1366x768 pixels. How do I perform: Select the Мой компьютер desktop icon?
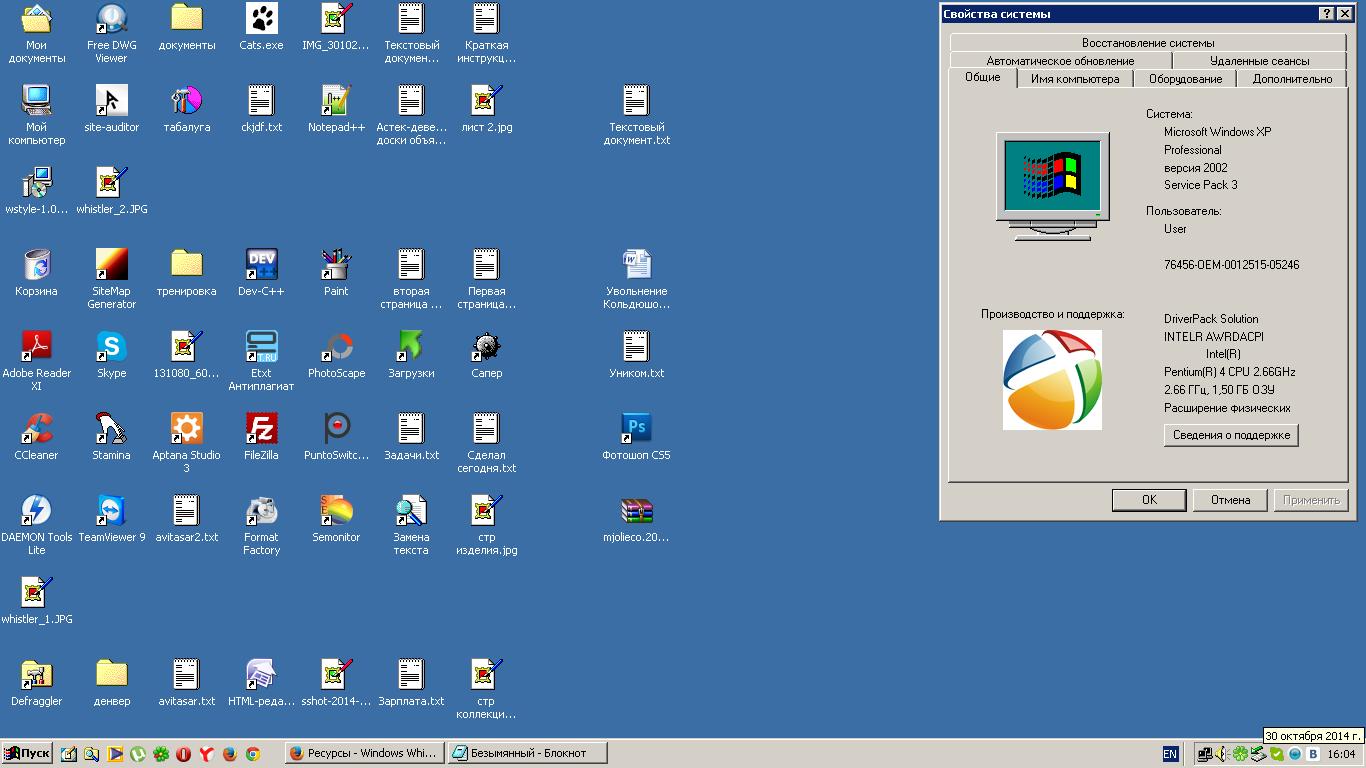[37, 115]
